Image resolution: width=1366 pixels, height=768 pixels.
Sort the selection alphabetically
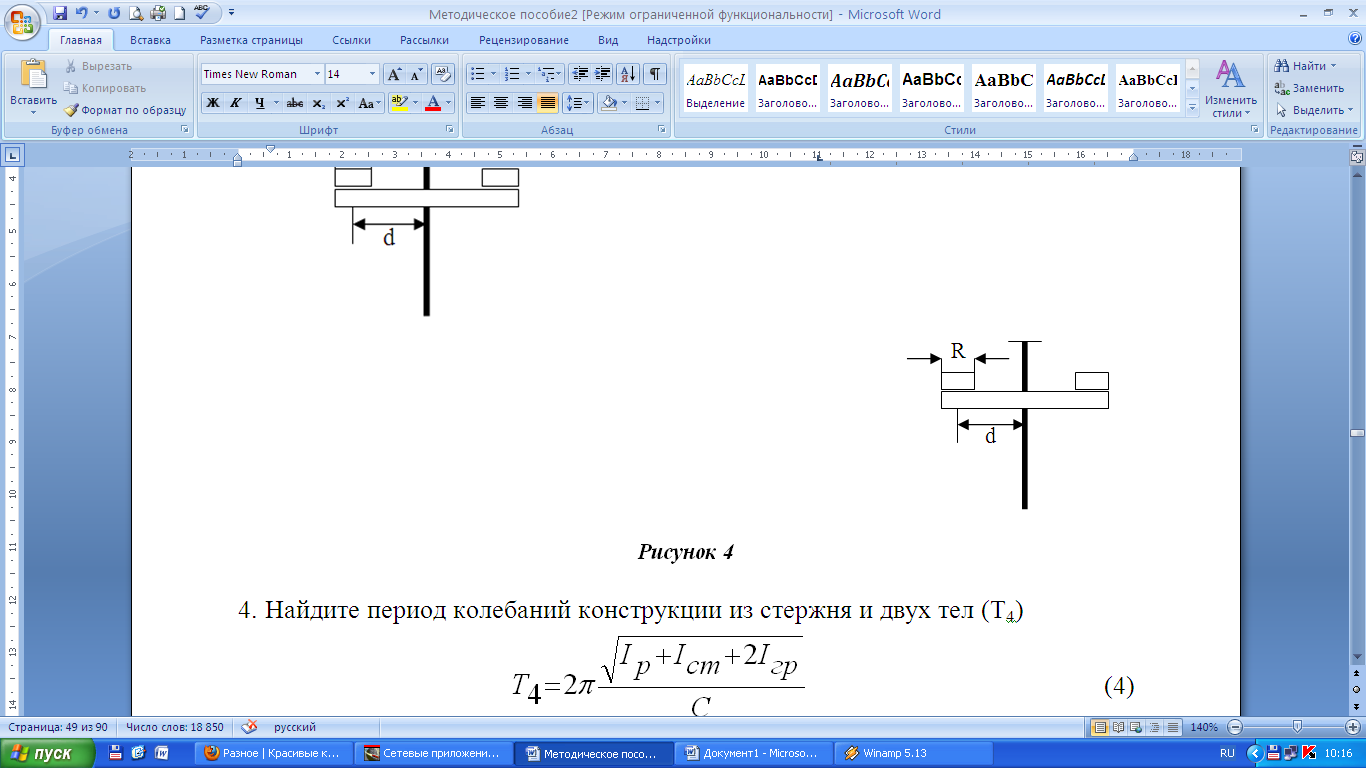[629, 74]
